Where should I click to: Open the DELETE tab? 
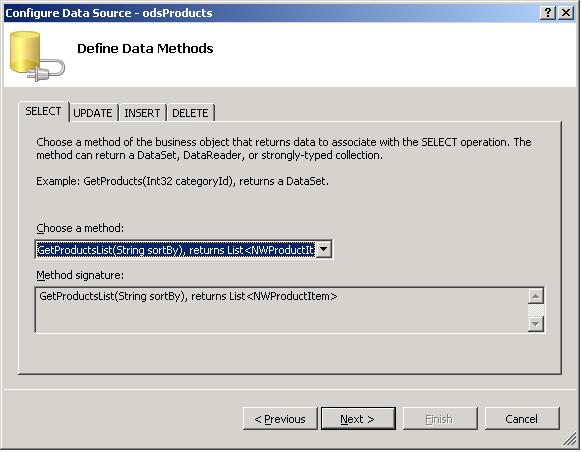190,113
